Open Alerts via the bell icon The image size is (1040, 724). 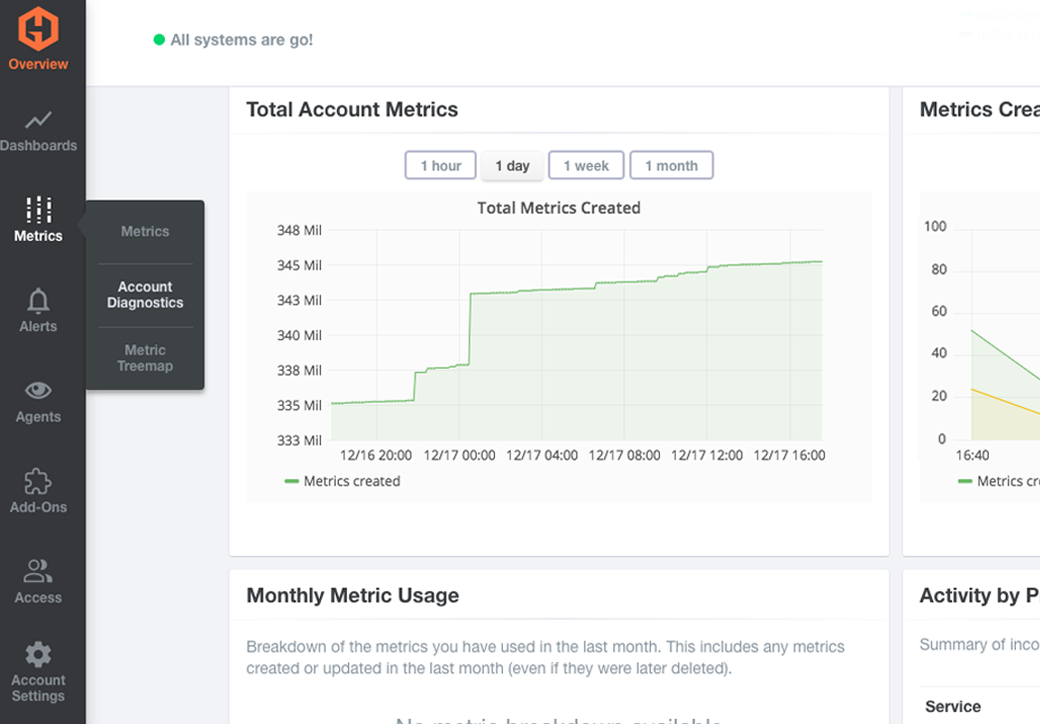(x=38, y=300)
